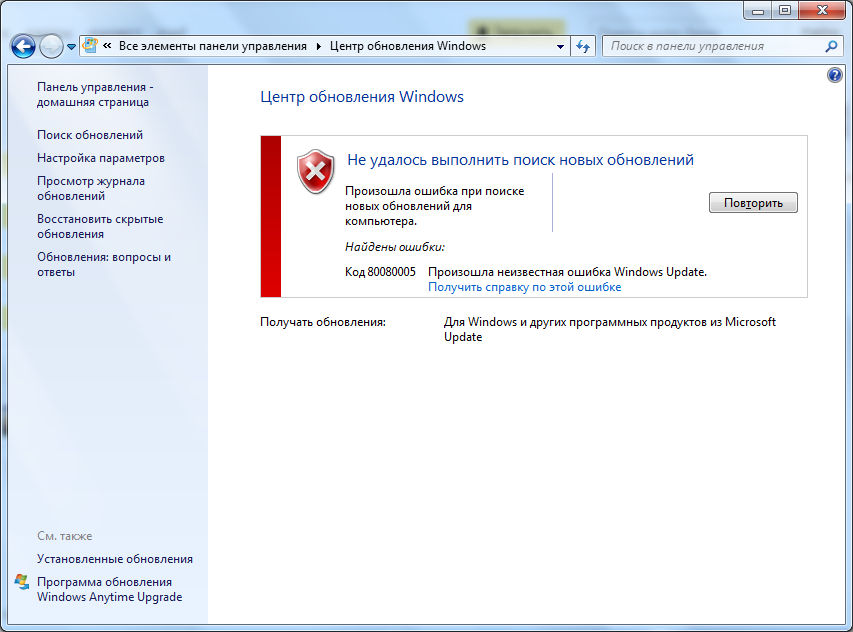This screenshot has height=632, width=853.
Task: Click the 'Код 80080005' error code text
Action: (380, 272)
